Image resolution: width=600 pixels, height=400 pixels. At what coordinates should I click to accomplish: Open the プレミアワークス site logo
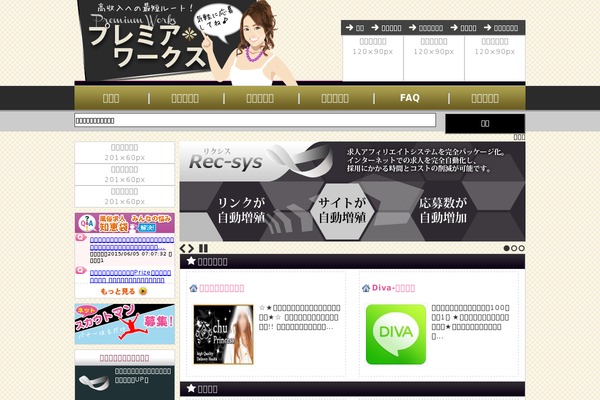pyautogui.click(x=147, y=40)
